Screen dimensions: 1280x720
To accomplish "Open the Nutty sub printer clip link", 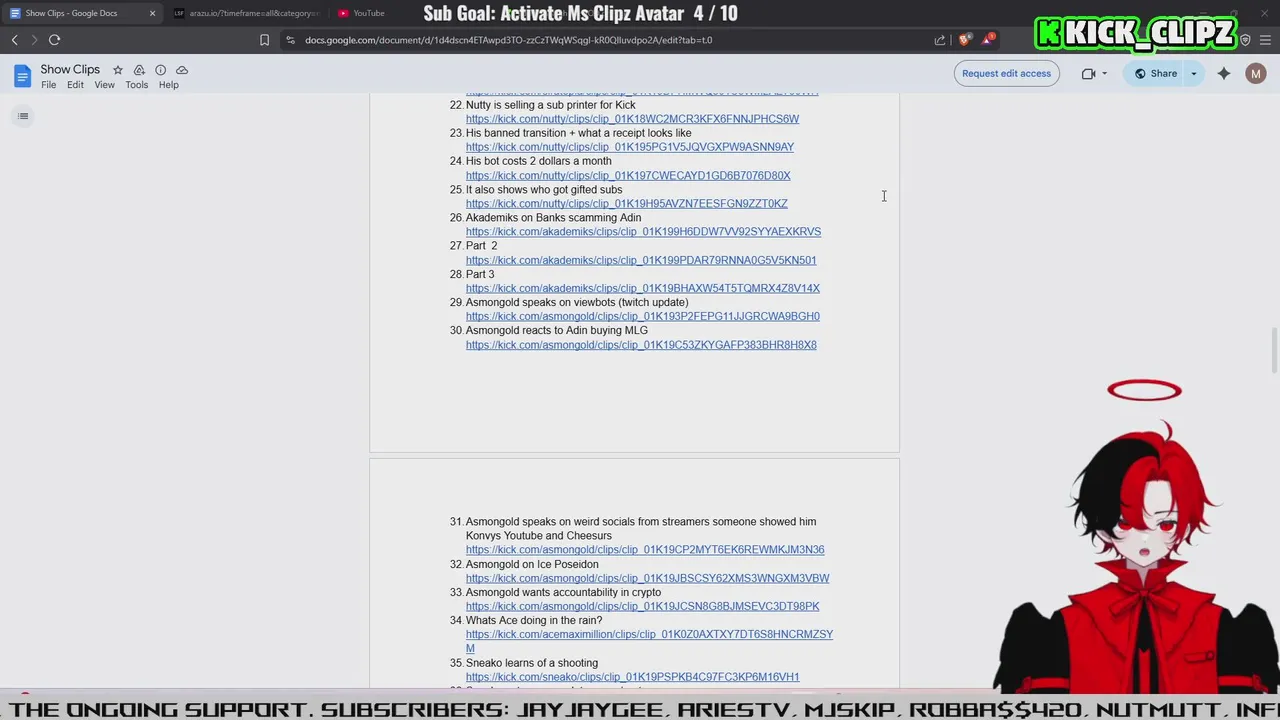I will [x=632, y=119].
